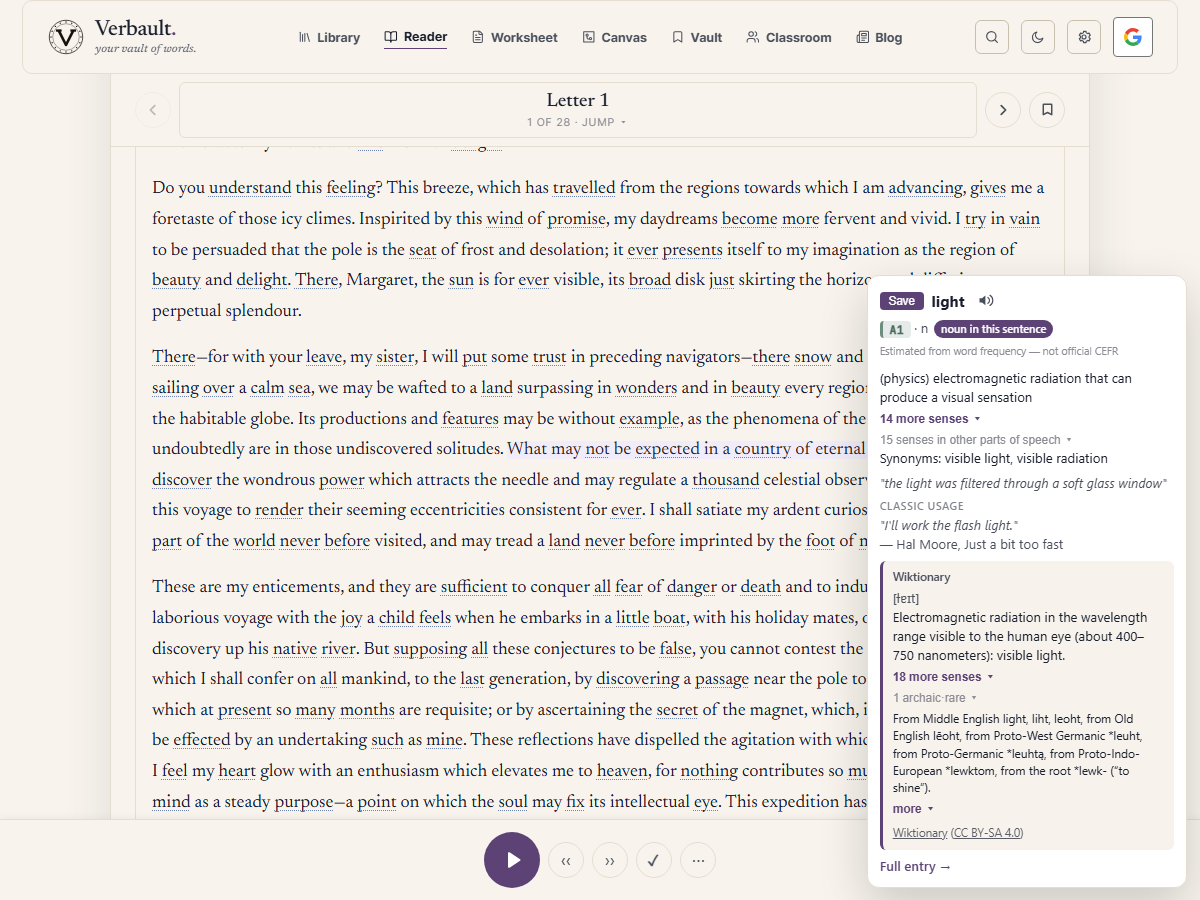Open the Worksheet tab
Screen dimensions: 1200x900
(514, 37)
